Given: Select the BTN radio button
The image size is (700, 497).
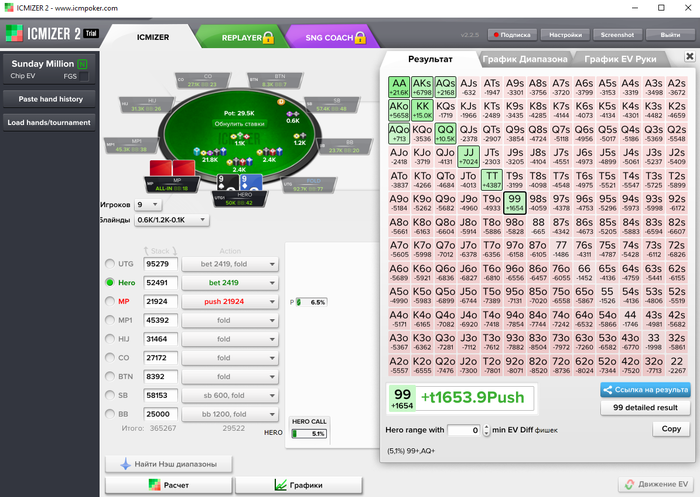Looking at the screenshot, I should [109, 376].
